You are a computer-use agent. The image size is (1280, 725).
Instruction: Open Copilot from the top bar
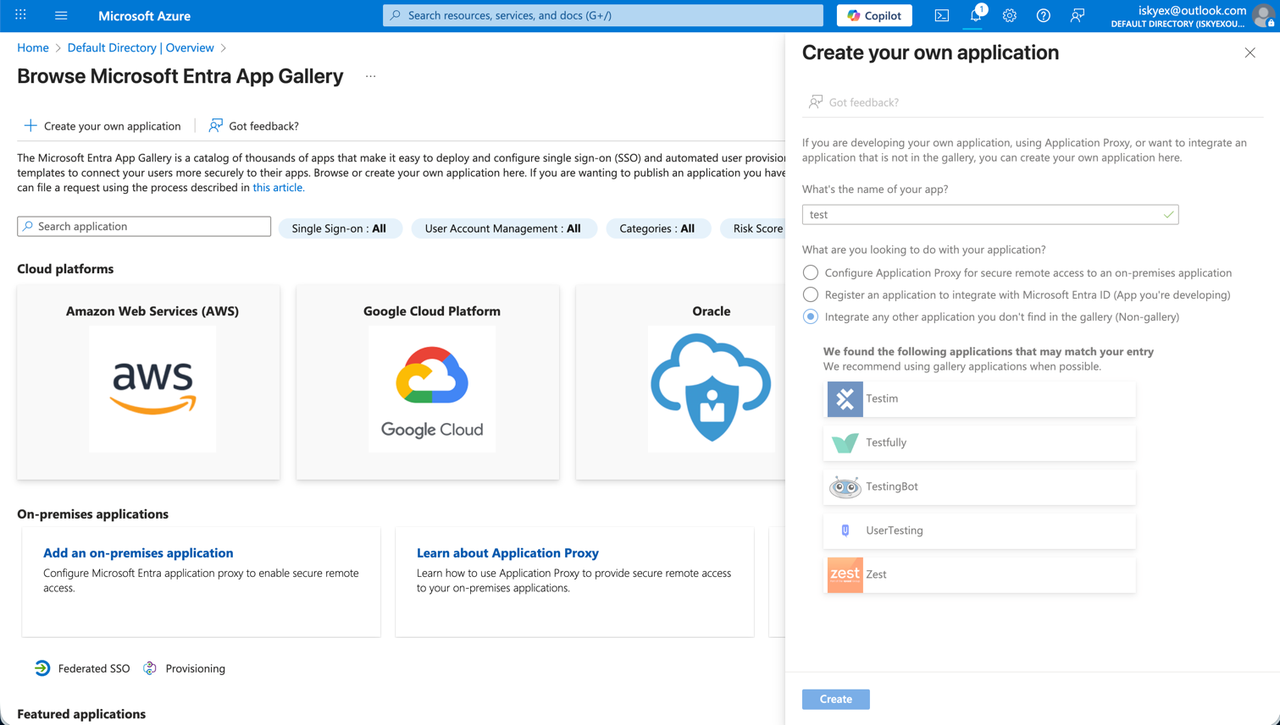point(873,15)
